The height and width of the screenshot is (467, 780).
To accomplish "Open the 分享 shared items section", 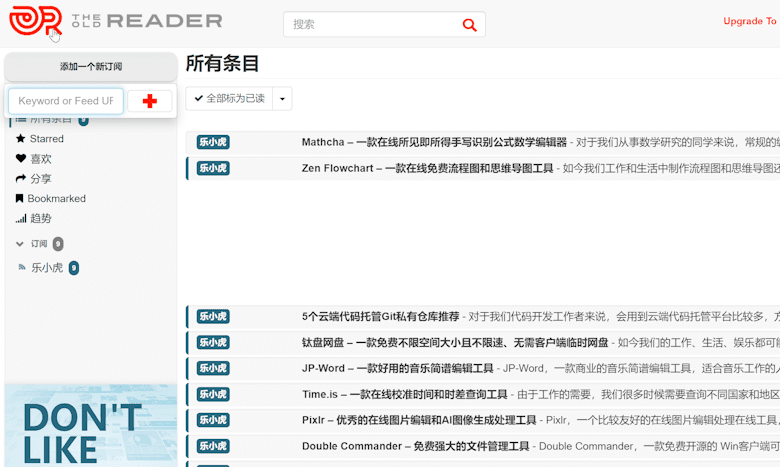I will (x=41, y=179).
